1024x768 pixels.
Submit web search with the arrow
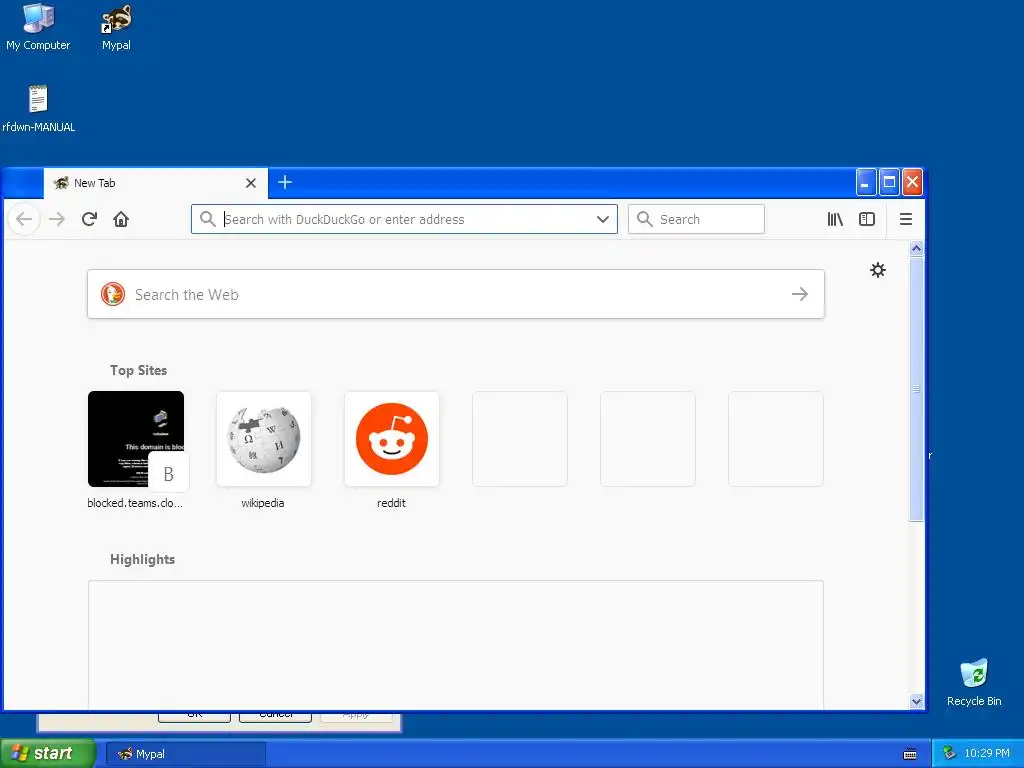tap(800, 295)
